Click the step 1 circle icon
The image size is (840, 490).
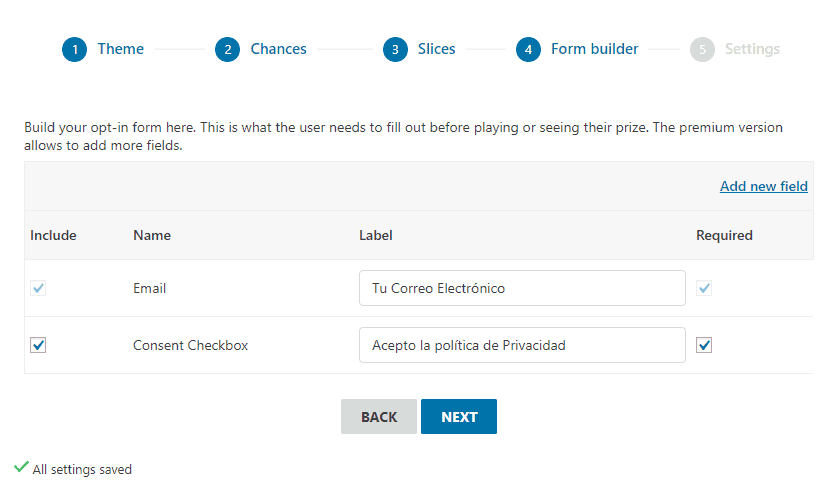(x=74, y=49)
